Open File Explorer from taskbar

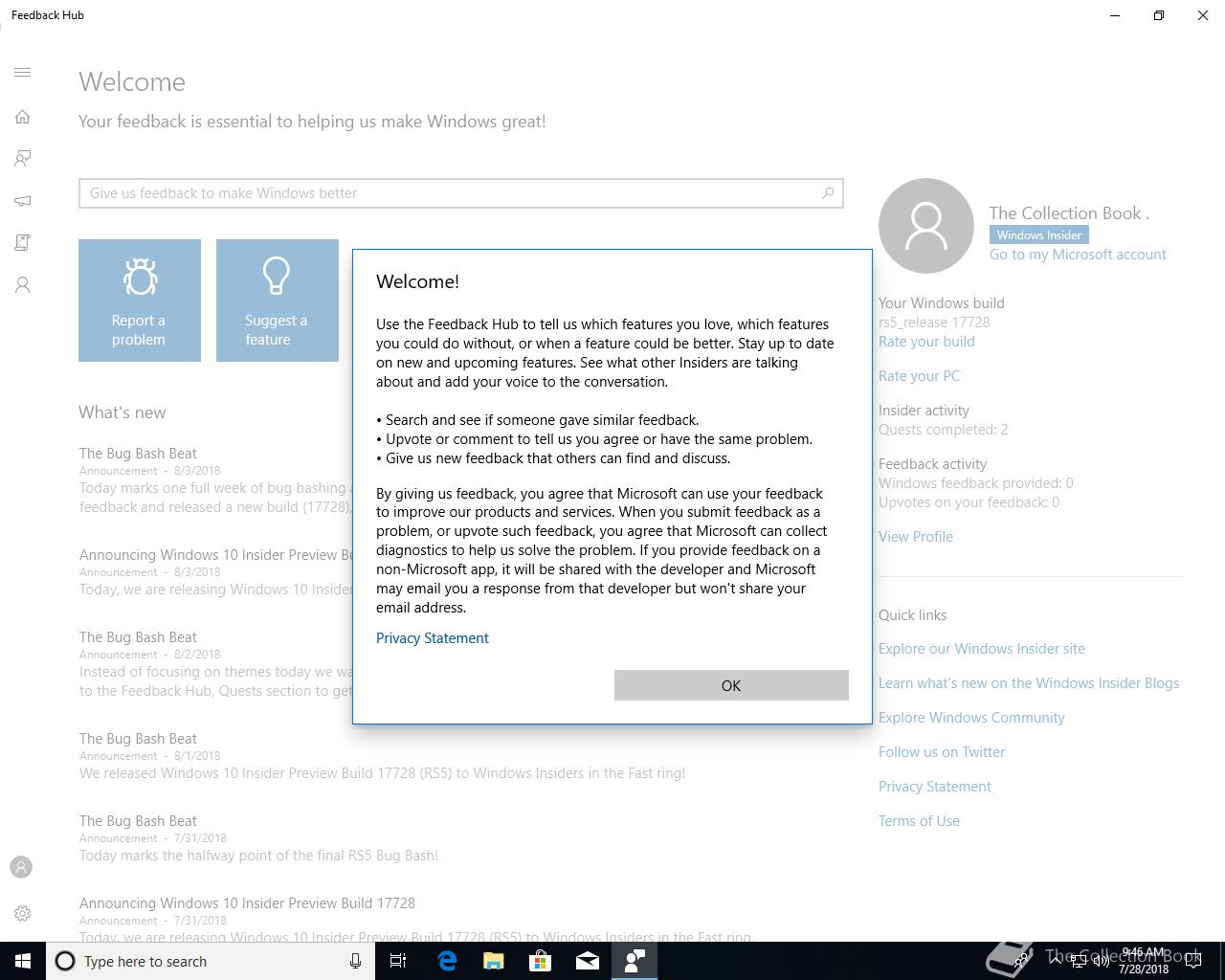coord(493,961)
